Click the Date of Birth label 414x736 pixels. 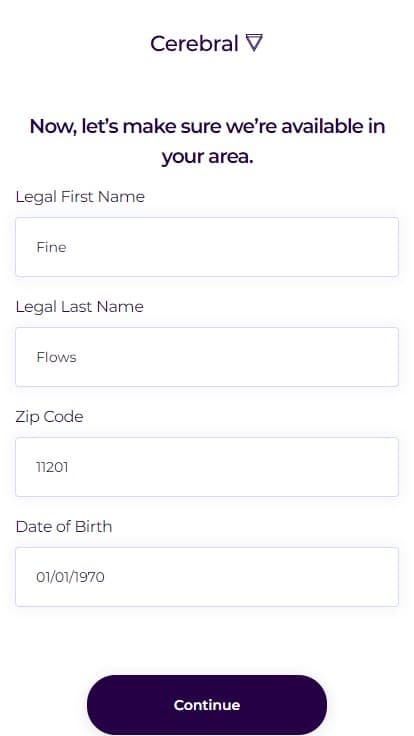[x=64, y=527]
